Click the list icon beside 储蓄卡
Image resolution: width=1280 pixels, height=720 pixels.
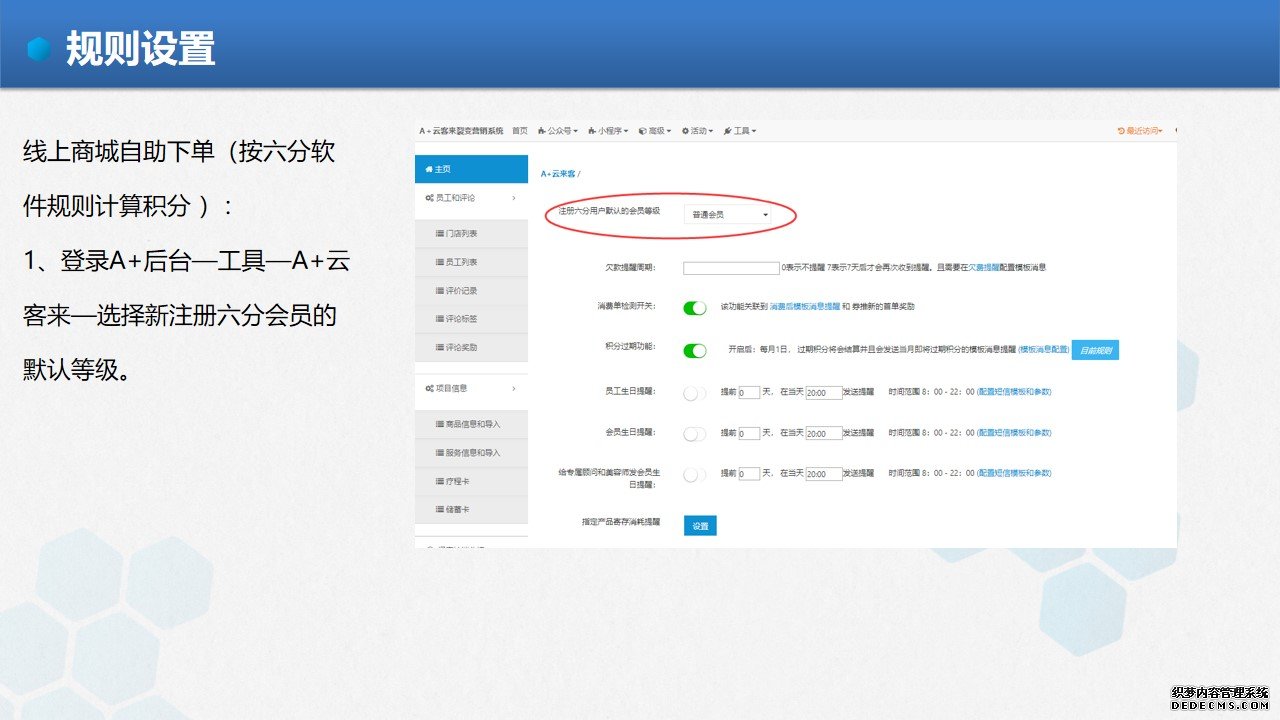(x=440, y=510)
